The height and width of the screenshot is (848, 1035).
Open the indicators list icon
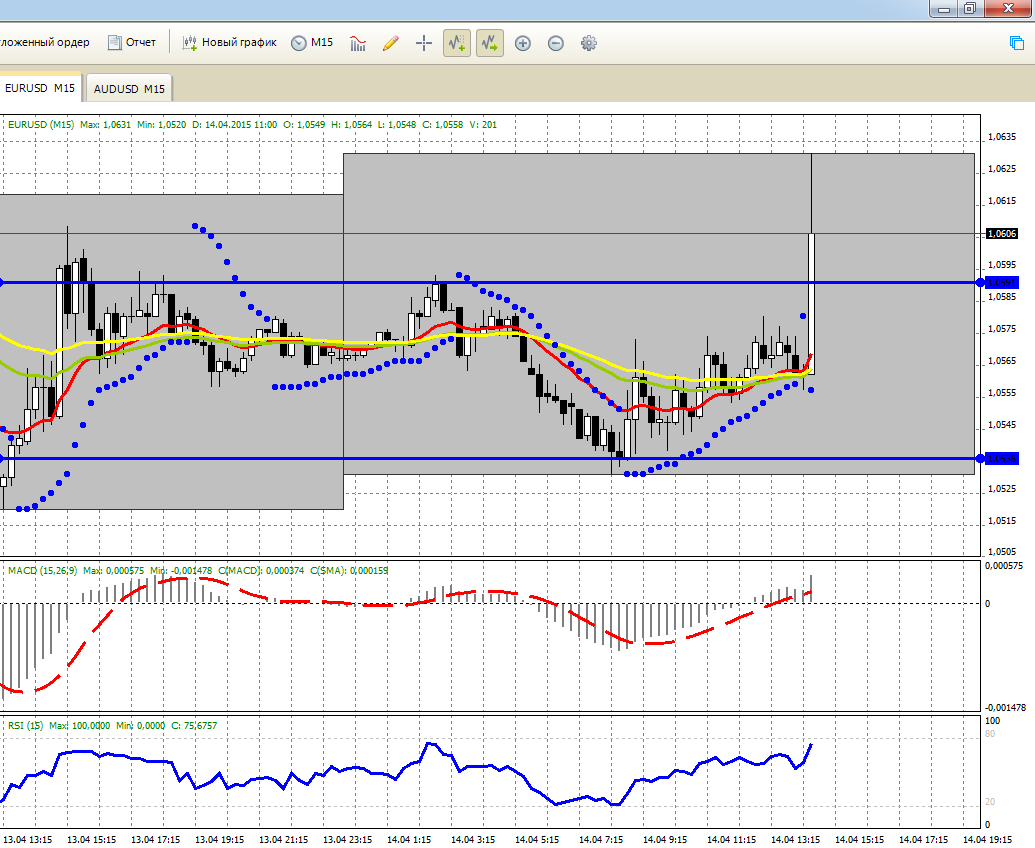[358, 44]
